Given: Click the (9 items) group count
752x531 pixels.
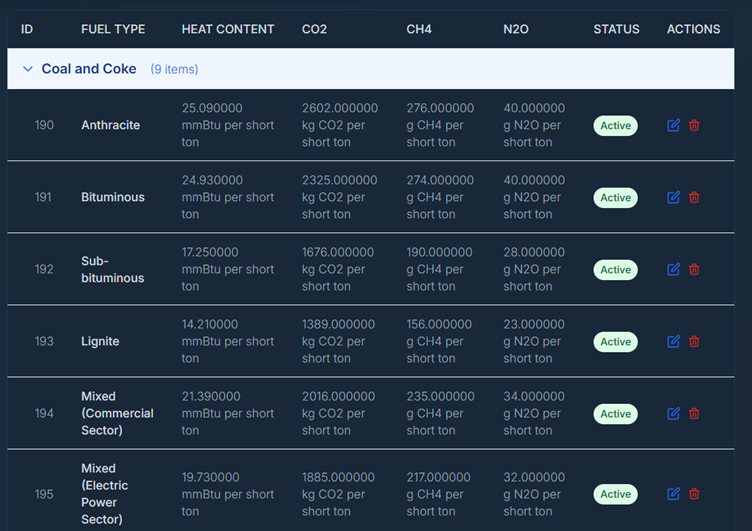Looking at the screenshot, I should 174,70.
